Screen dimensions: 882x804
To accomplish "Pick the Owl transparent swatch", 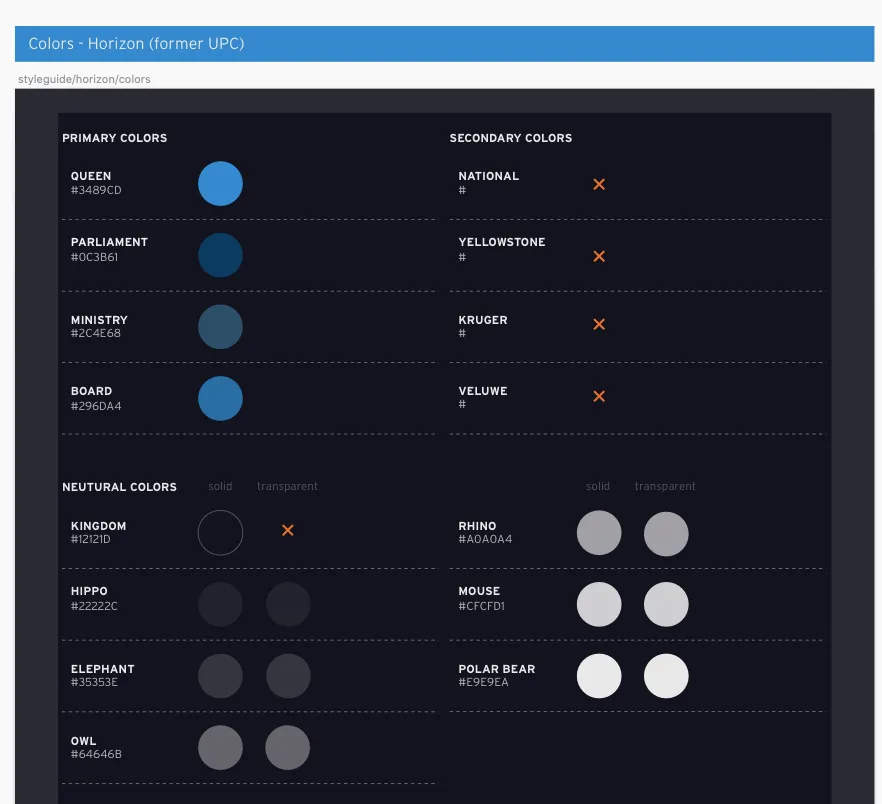I will (288, 748).
